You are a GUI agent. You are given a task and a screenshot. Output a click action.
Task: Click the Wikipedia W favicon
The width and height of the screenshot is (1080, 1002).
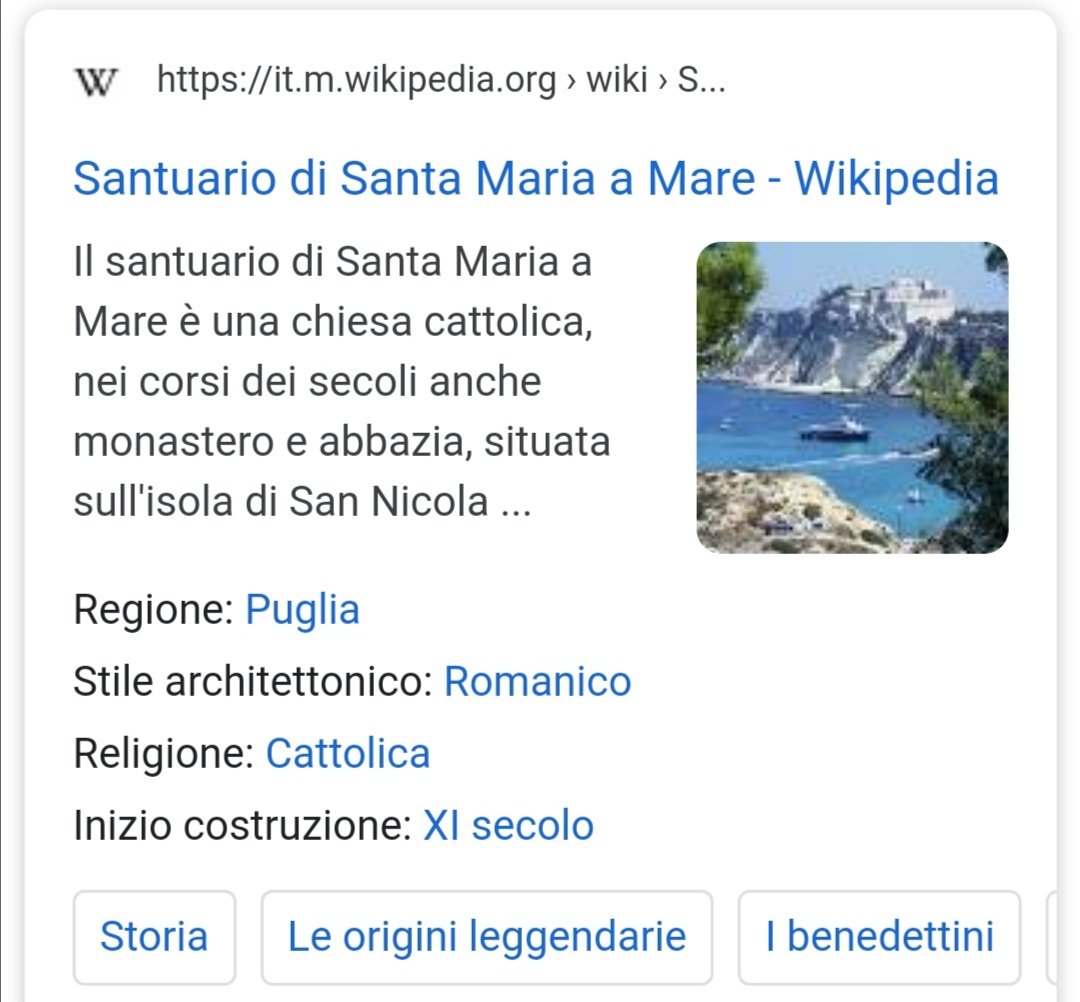(x=96, y=81)
